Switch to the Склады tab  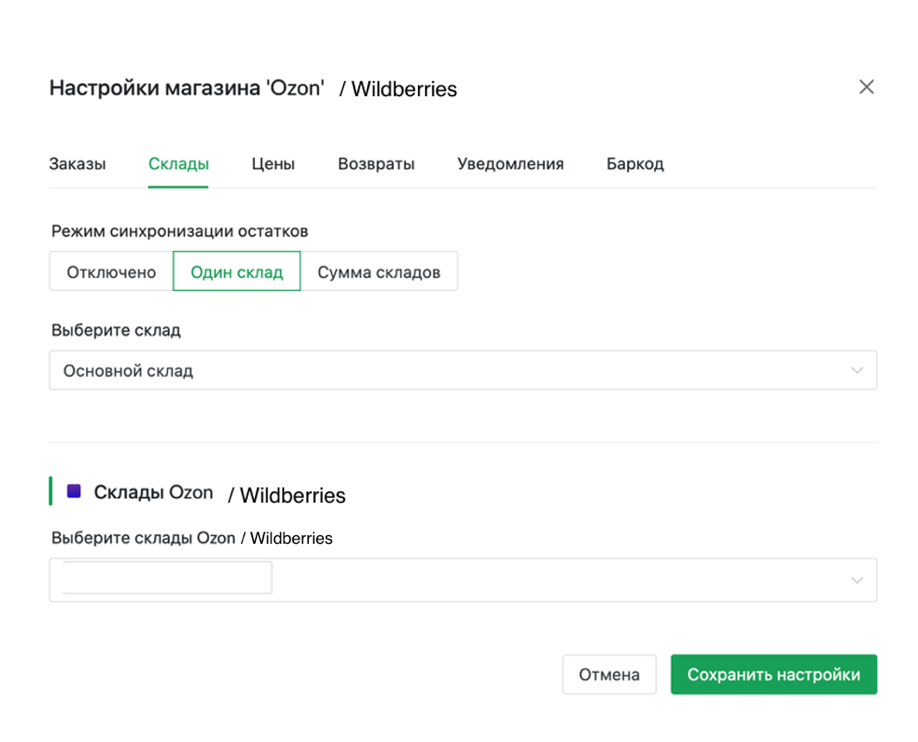click(178, 164)
